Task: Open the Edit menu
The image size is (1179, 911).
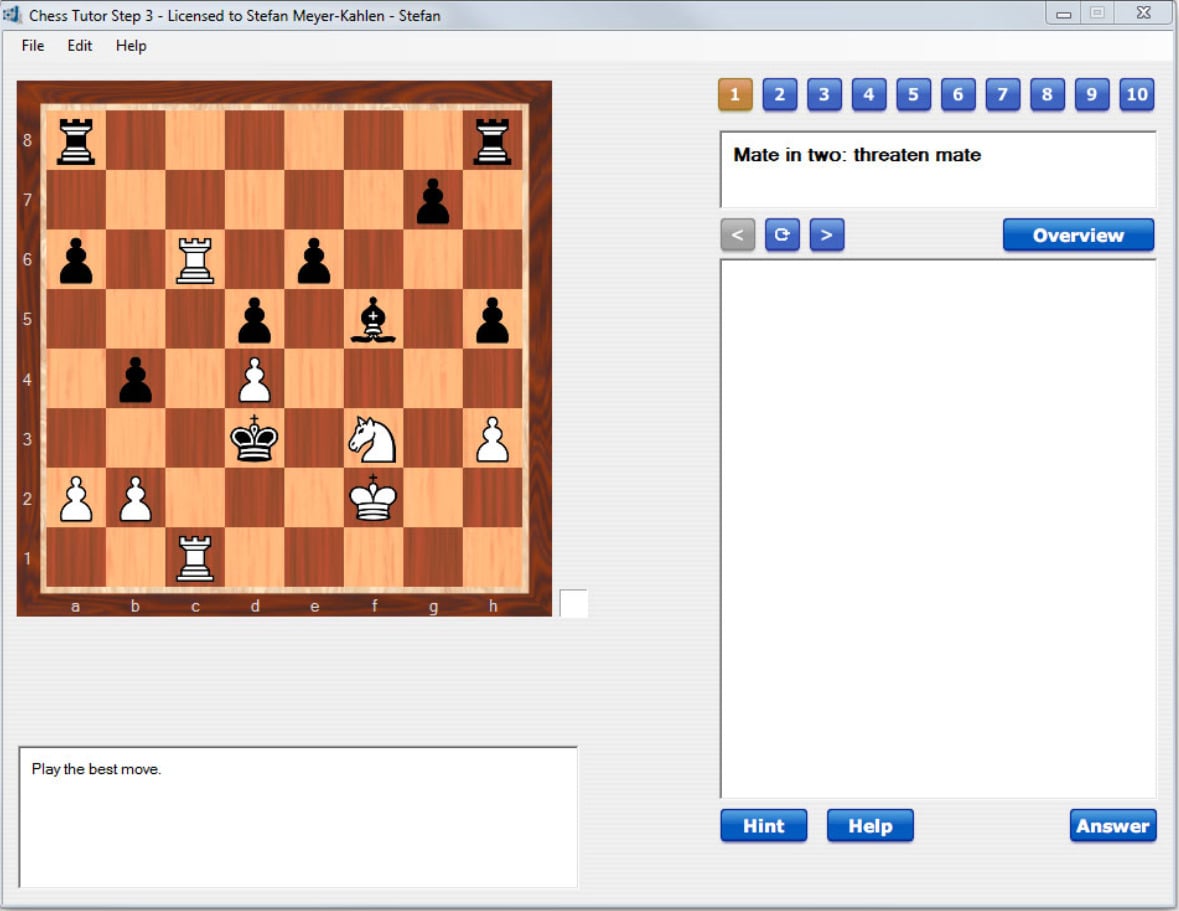Action: coord(79,46)
